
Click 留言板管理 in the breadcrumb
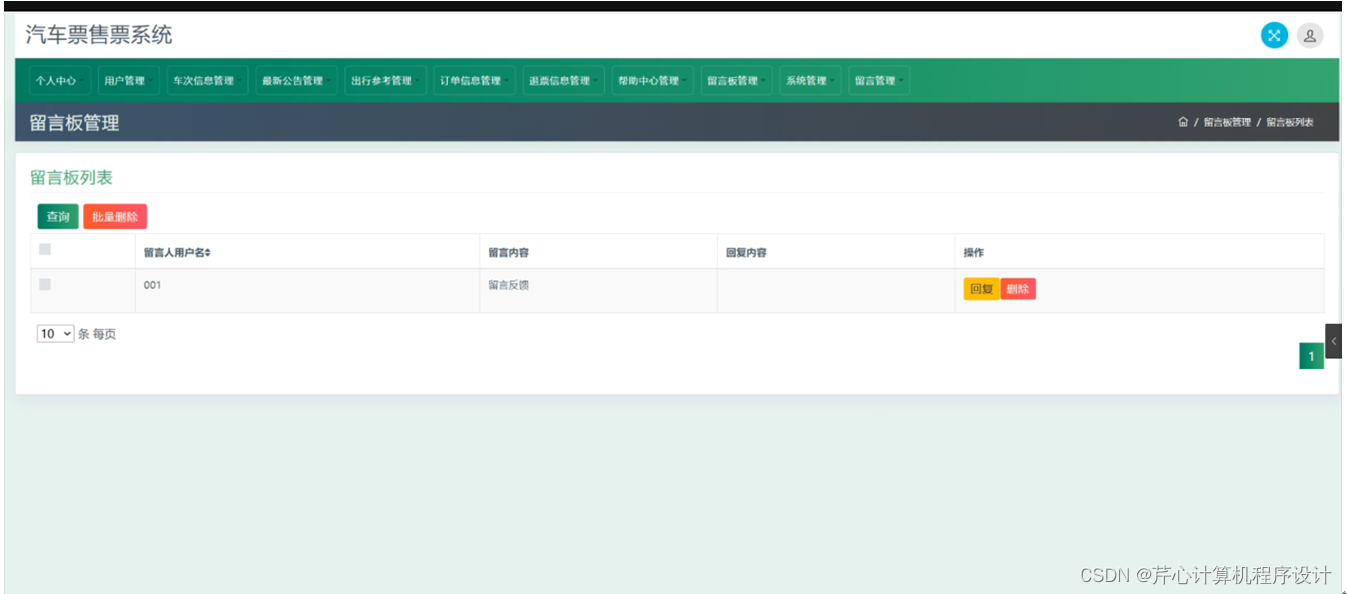(x=1227, y=122)
